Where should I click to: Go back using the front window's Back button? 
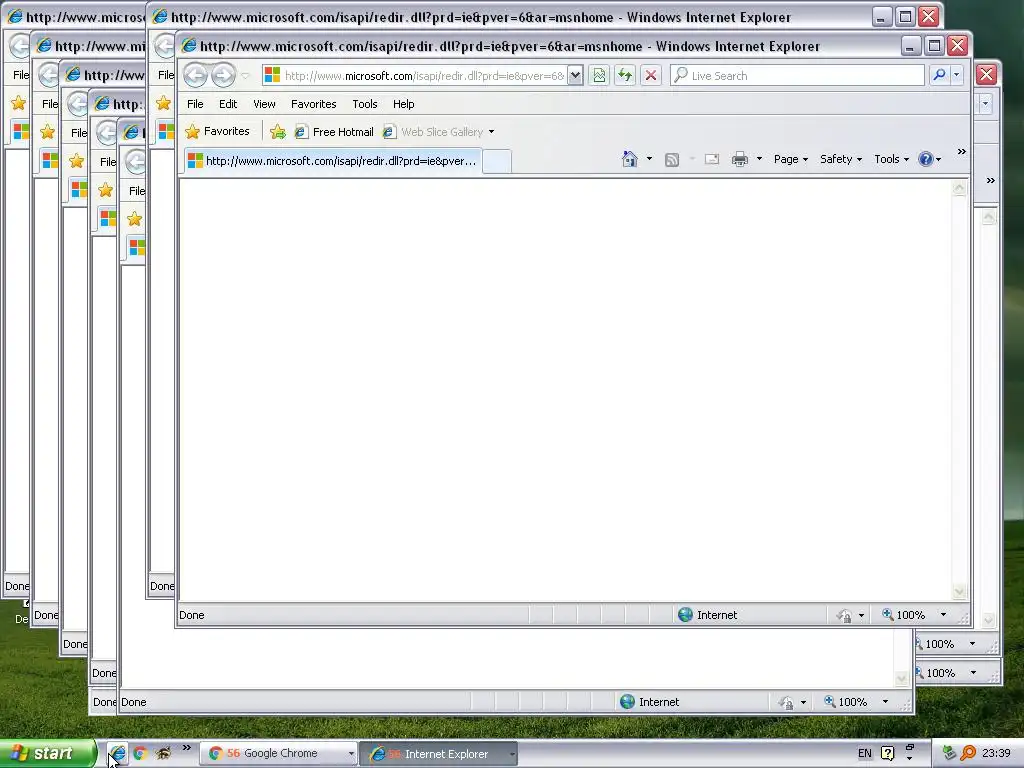195,76
